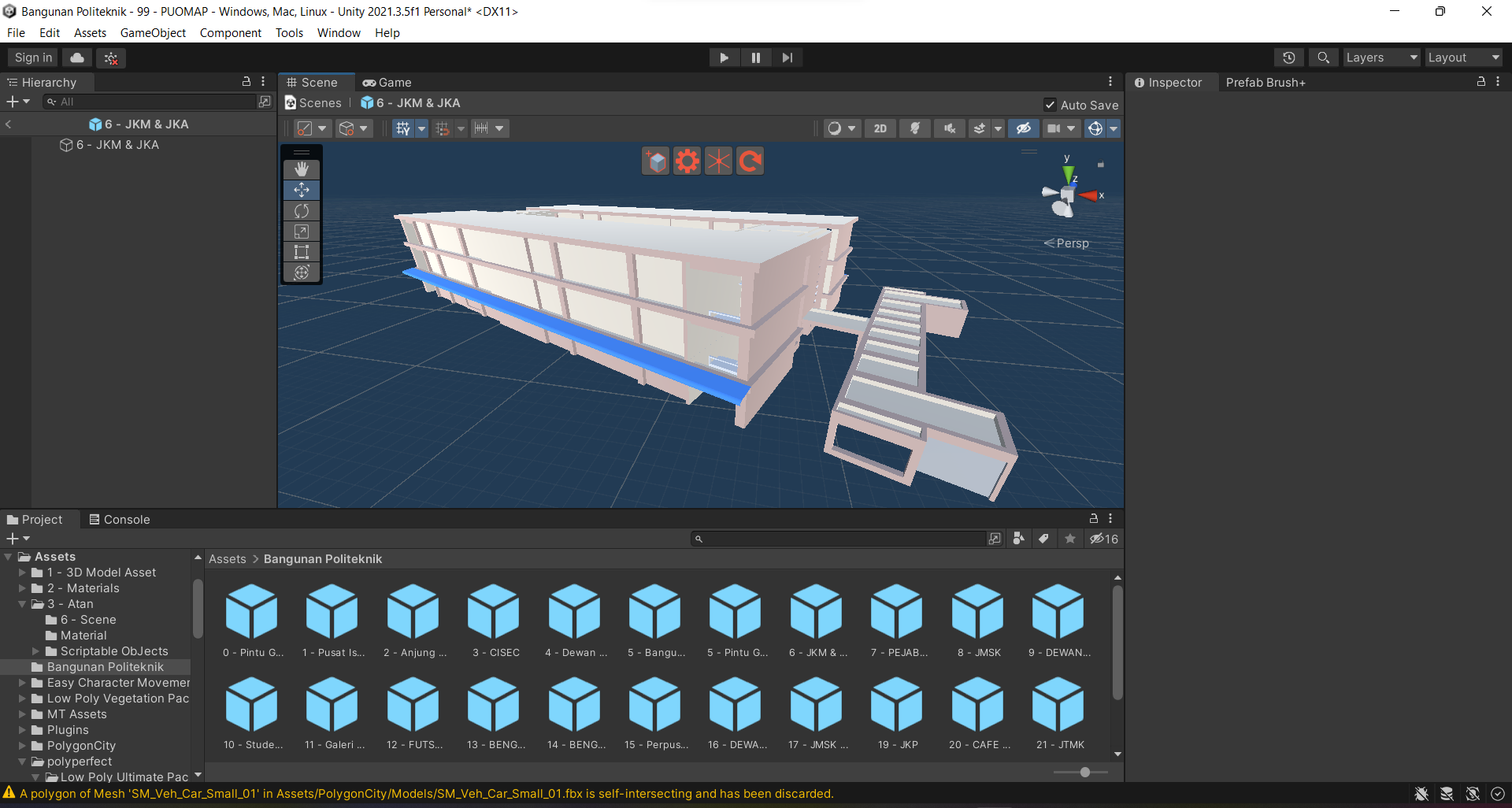Image resolution: width=1512 pixels, height=808 pixels.
Task: Click the Play button
Action: point(724,57)
